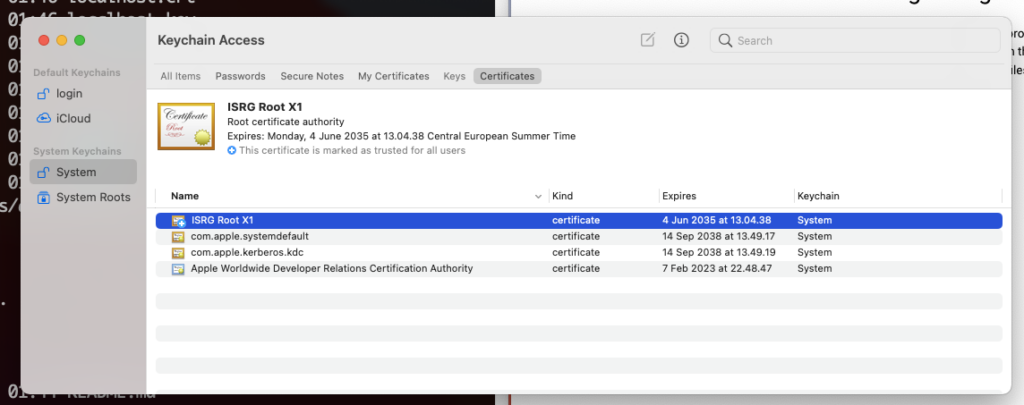Click the Apple Worldwide Developer certificate icon
Viewport: 1024px width, 405px height.
178,268
